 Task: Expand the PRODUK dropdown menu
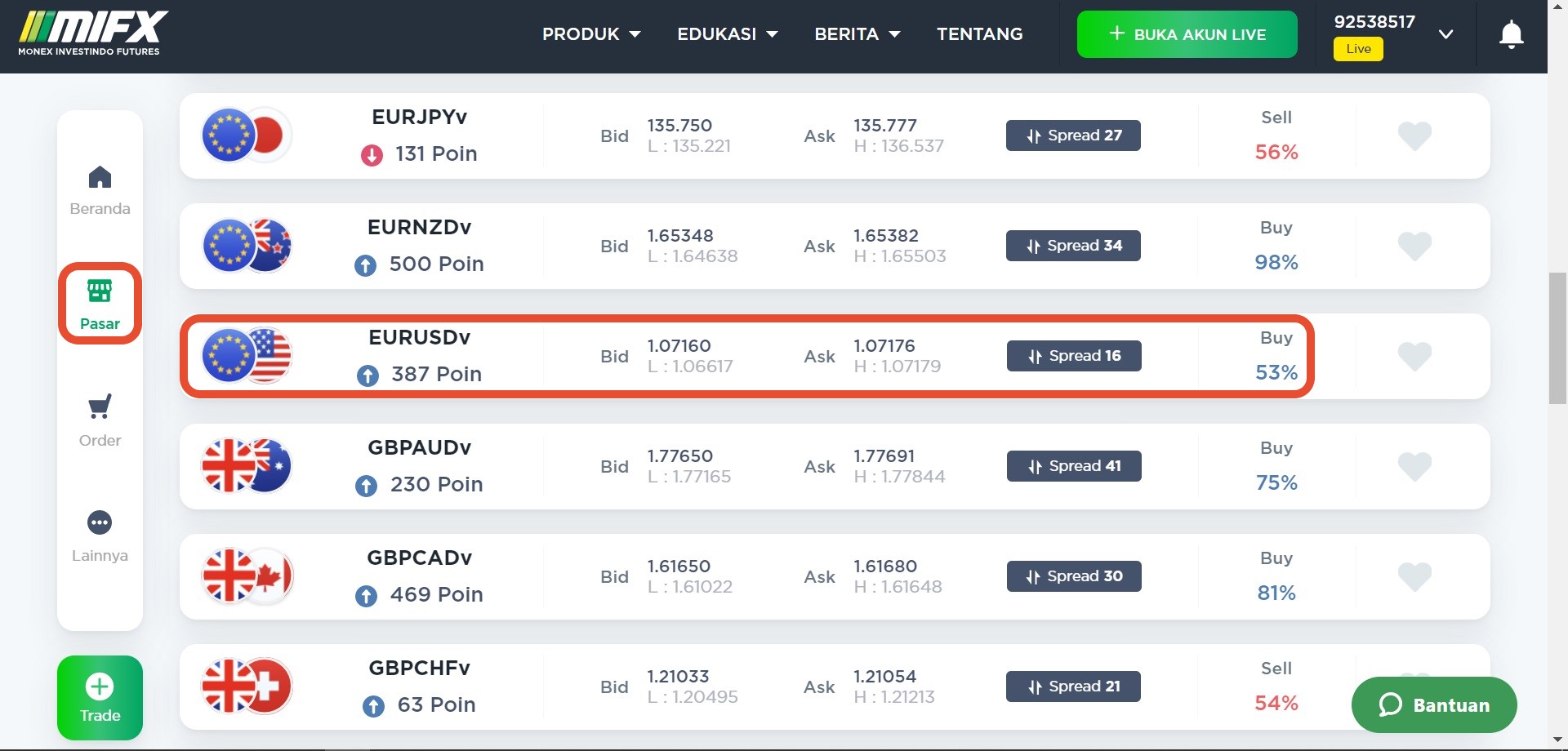point(591,34)
